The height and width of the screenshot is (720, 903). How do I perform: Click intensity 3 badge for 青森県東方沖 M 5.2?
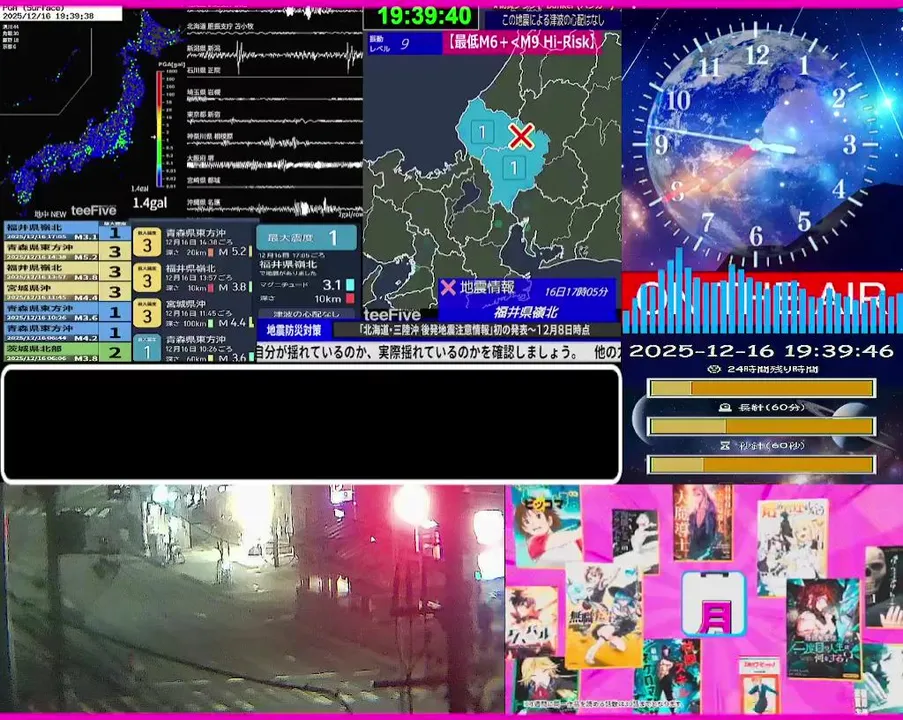click(147, 244)
